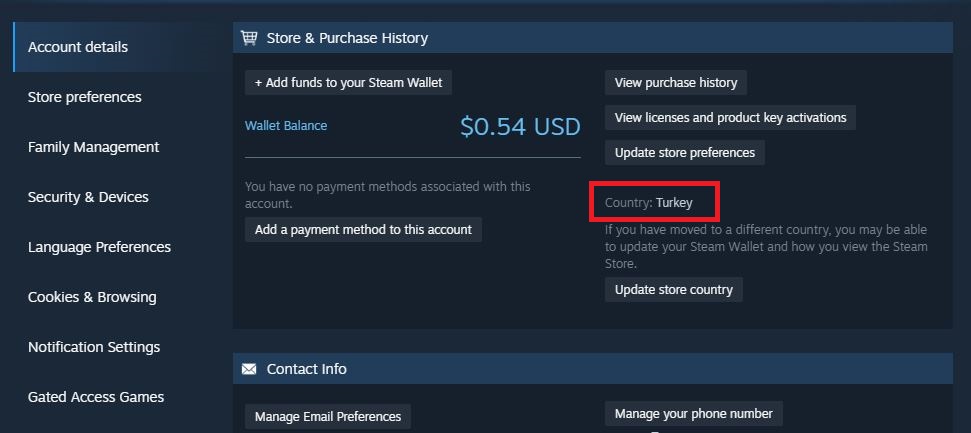Select Security & Devices in sidebar

(x=88, y=197)
